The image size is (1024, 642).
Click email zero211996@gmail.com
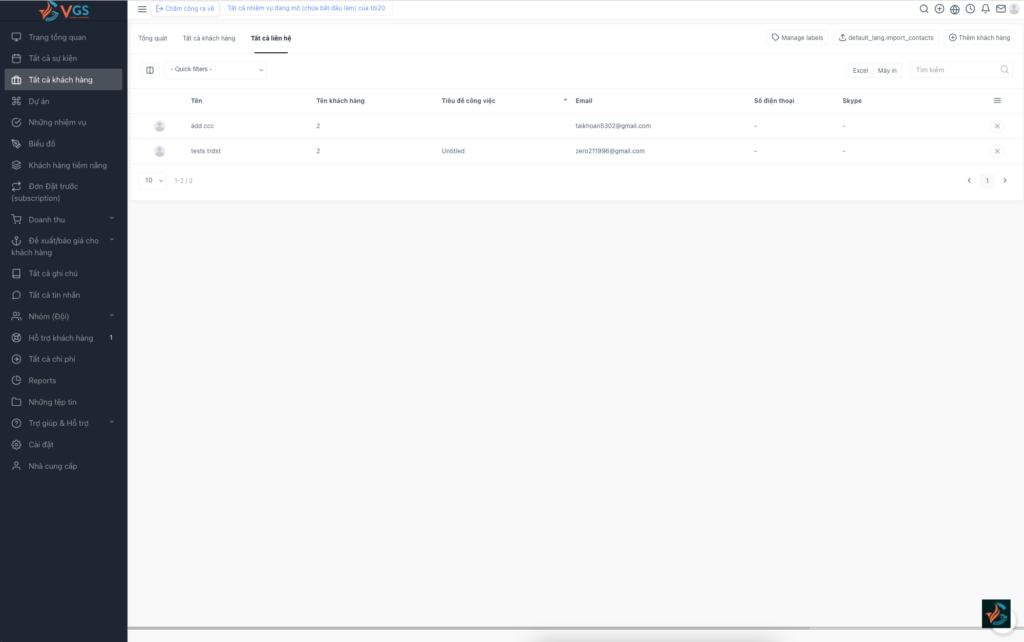pyautogui.click(x=610, y=151)
